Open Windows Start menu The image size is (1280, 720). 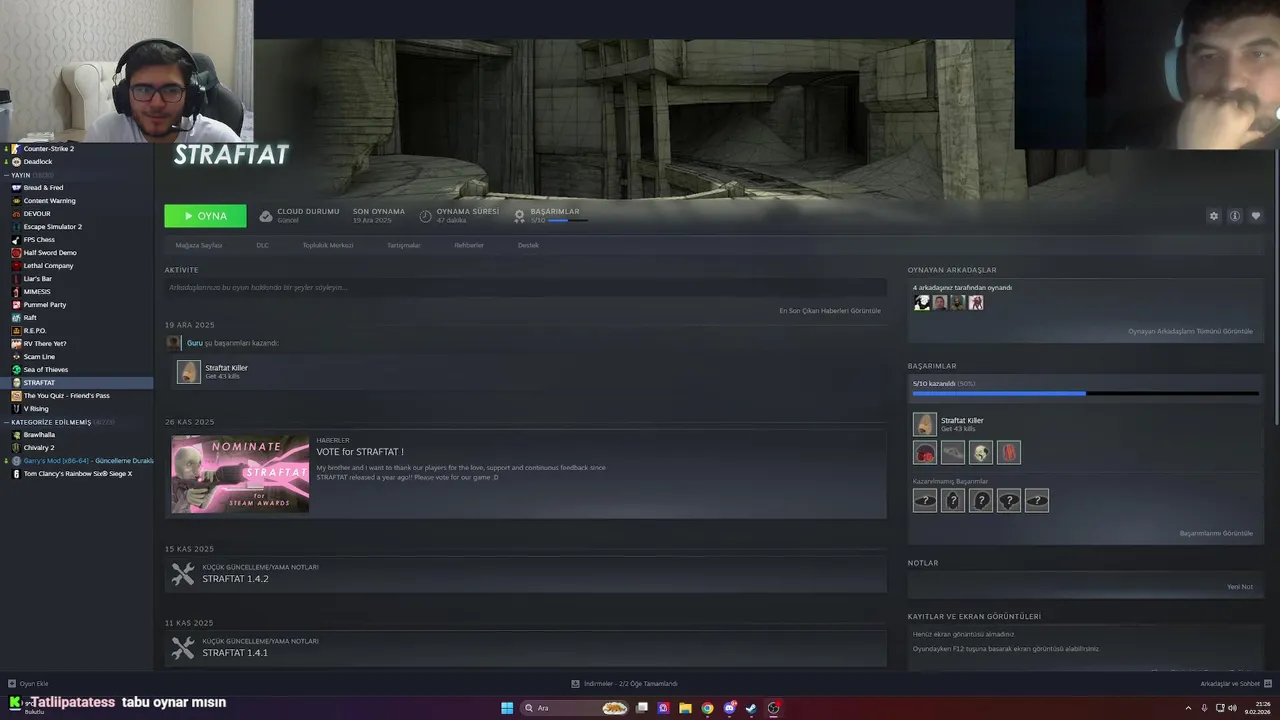[507, 708]
